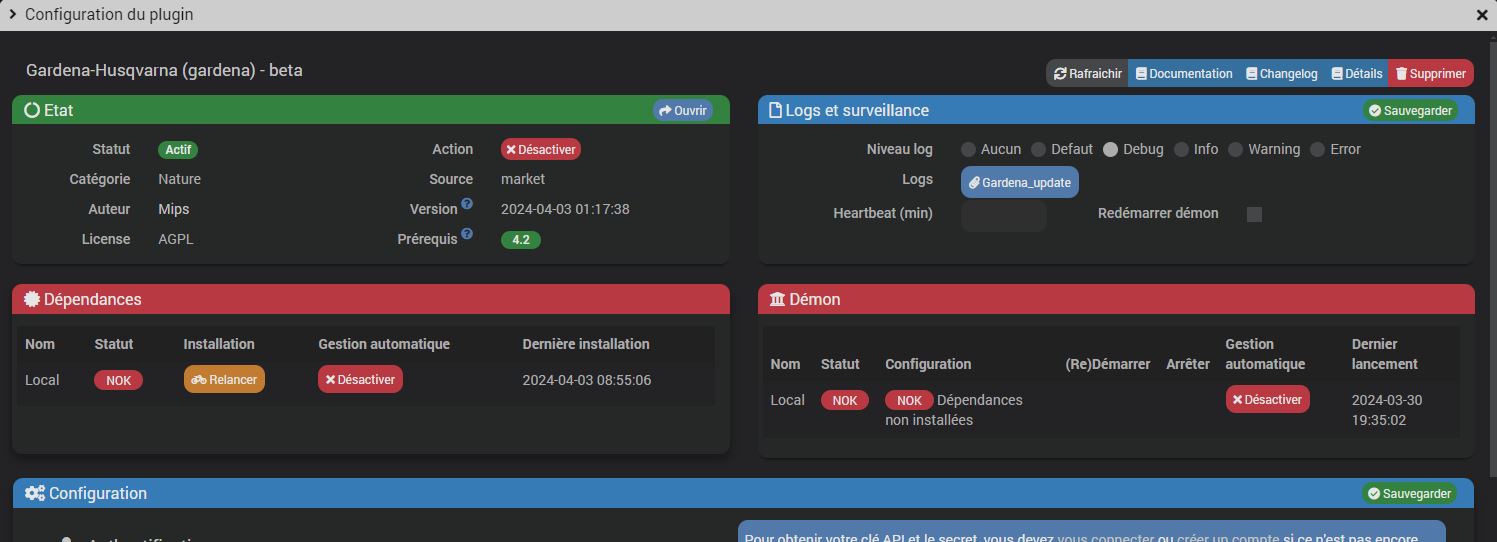1497x542 pixels.
Task: Save Logs et surveillance settings with Sauvegarder
Action: pyautogui.click(x=1410, y=110)
